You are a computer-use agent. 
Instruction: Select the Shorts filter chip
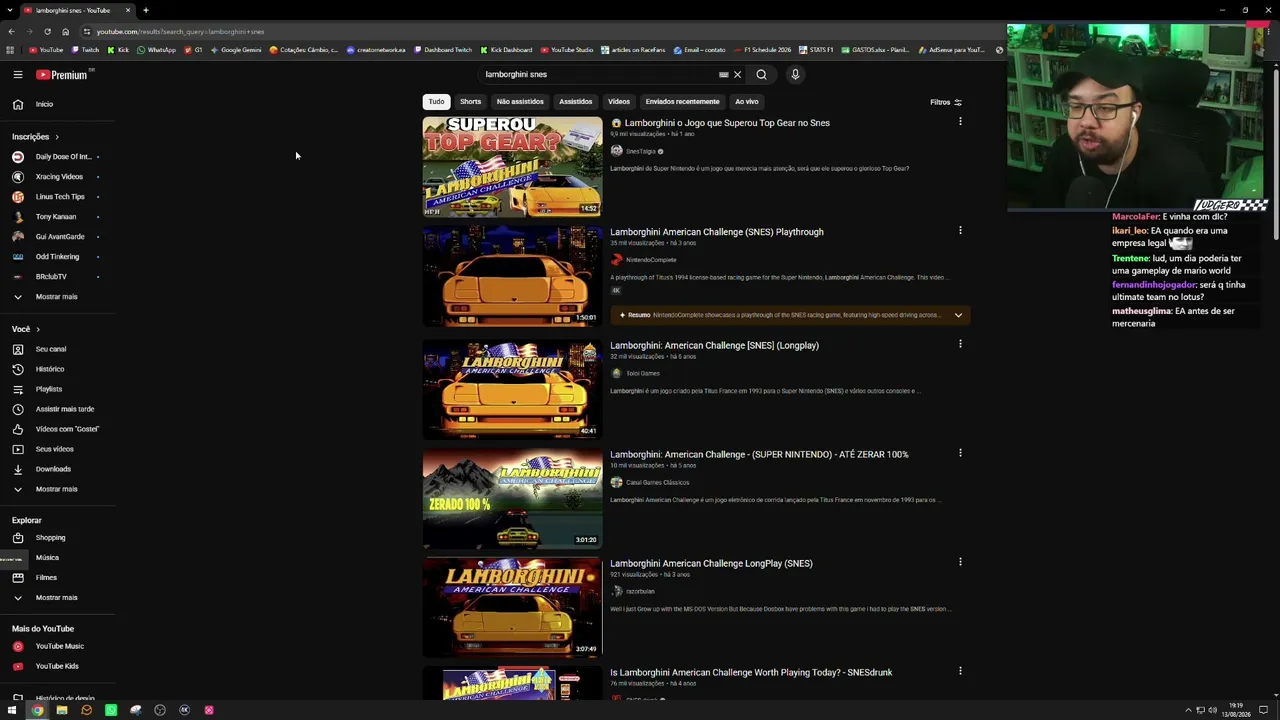[470, 101]
